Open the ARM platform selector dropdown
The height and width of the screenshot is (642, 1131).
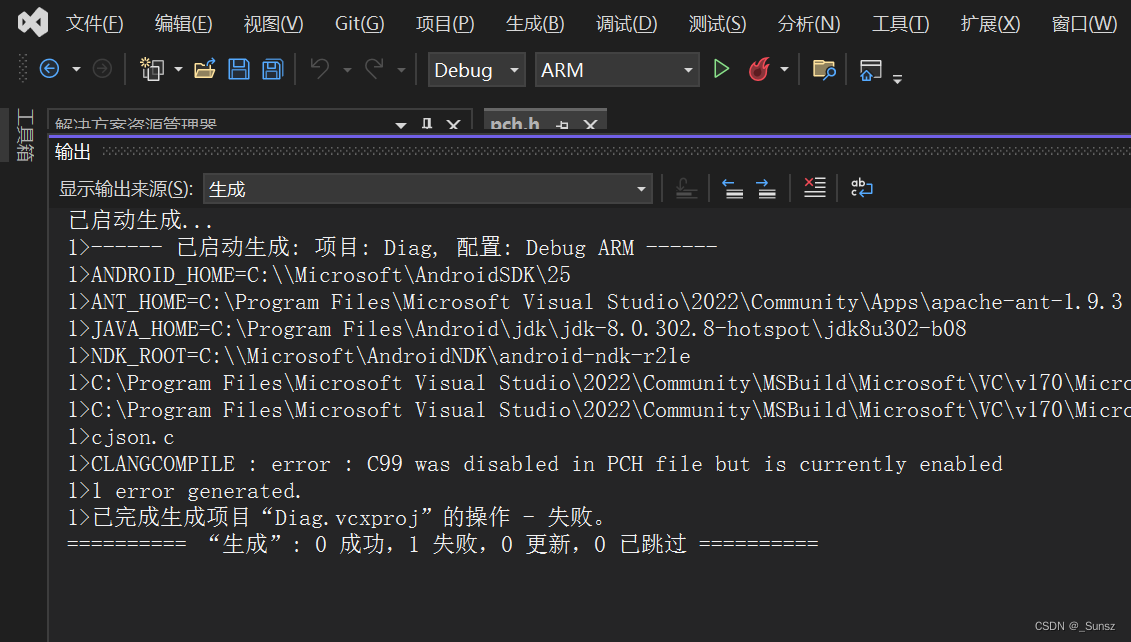pos(617,70)
